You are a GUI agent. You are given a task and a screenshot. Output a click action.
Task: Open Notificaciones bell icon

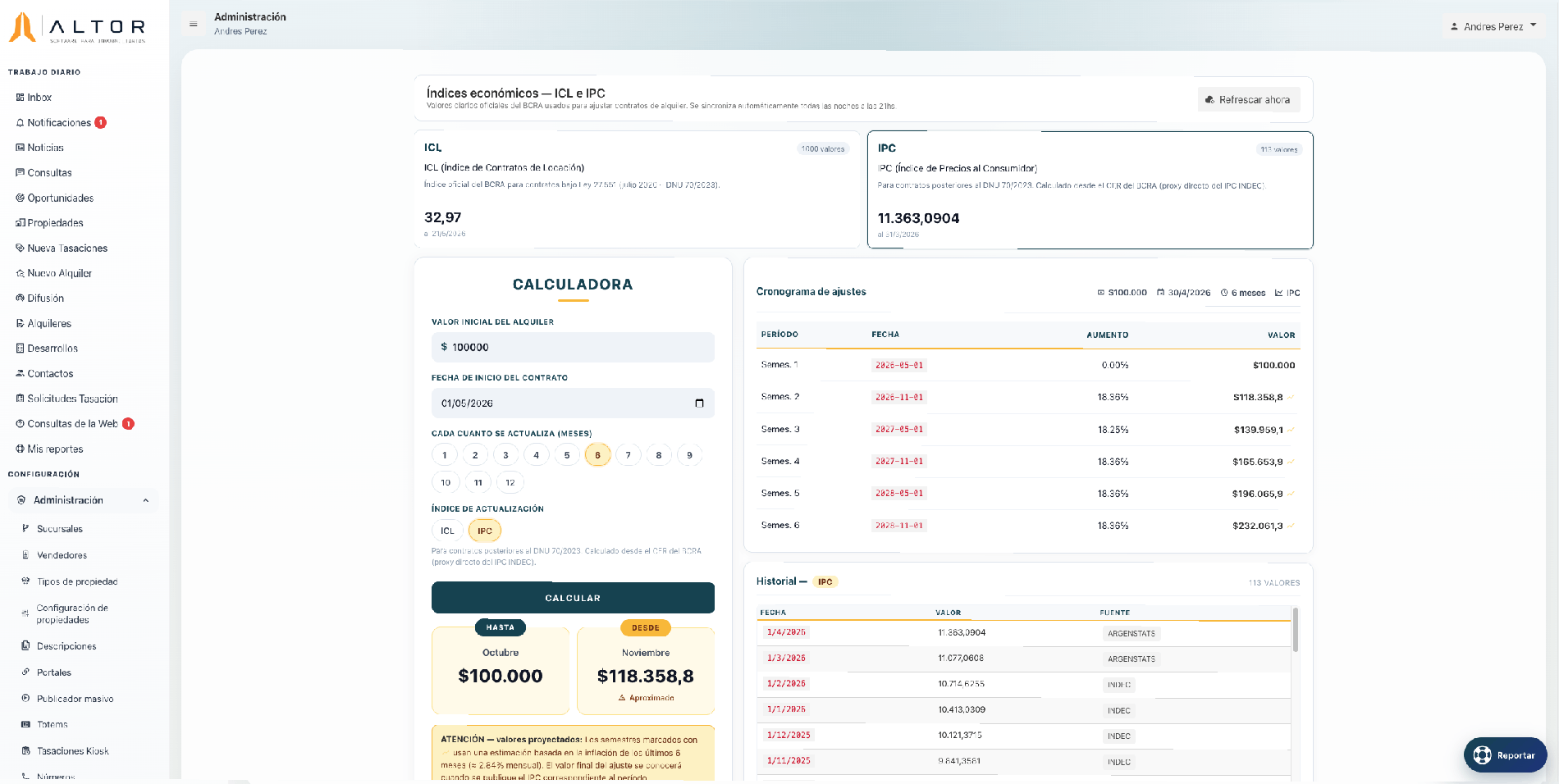tap(20, 123)
